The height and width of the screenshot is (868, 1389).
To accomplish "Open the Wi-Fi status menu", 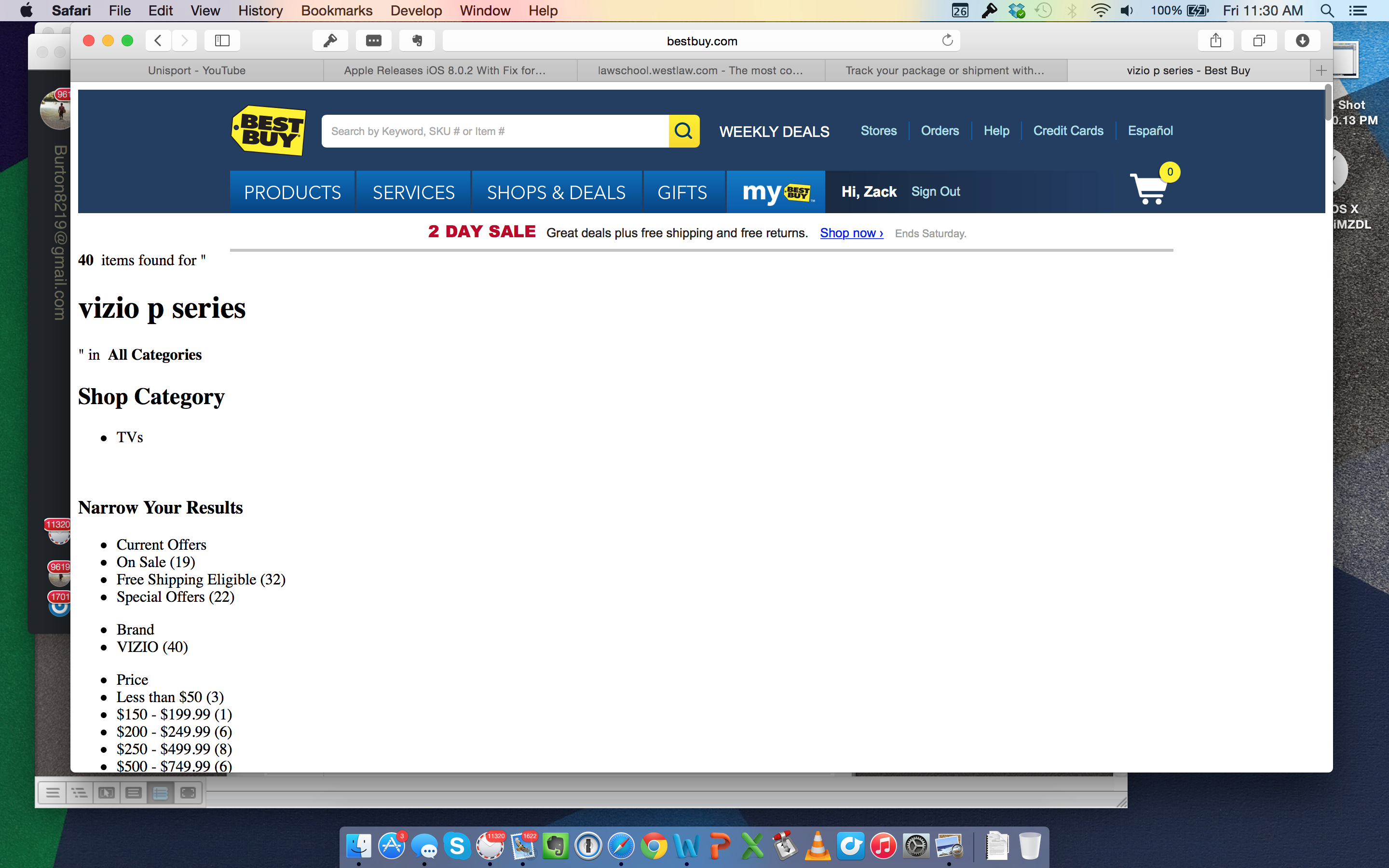I will click(x=1100, y=10).
